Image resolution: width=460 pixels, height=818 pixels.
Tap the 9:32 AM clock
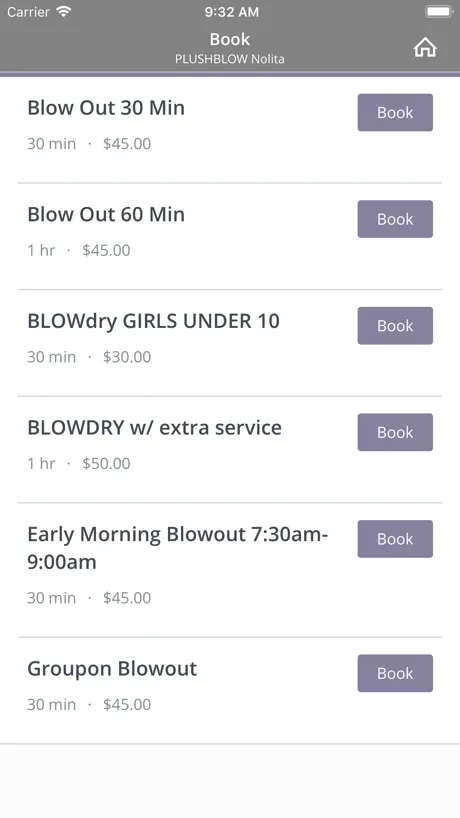(232, 13)
